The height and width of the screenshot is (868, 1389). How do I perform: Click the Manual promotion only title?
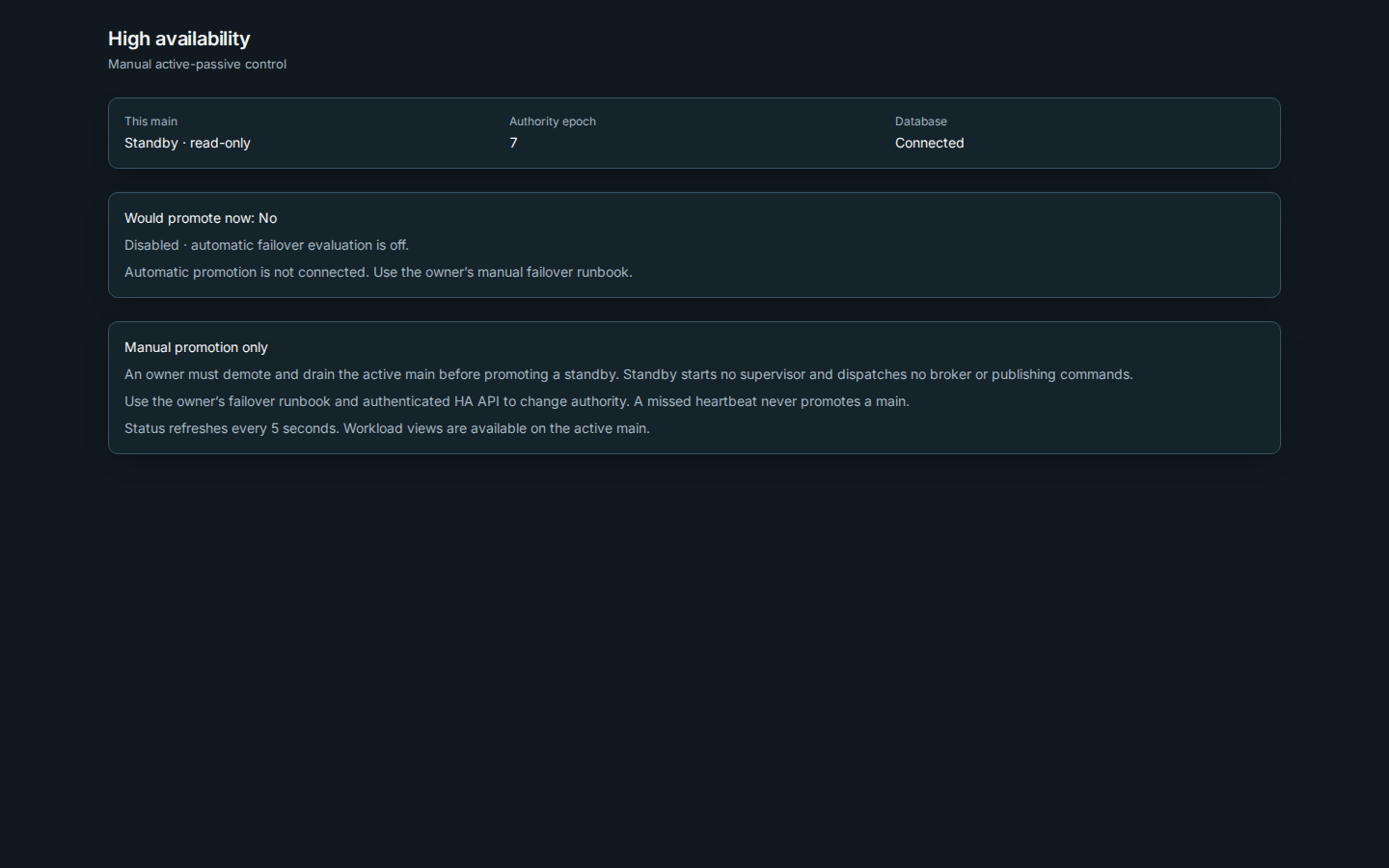(x=196, y=347)
